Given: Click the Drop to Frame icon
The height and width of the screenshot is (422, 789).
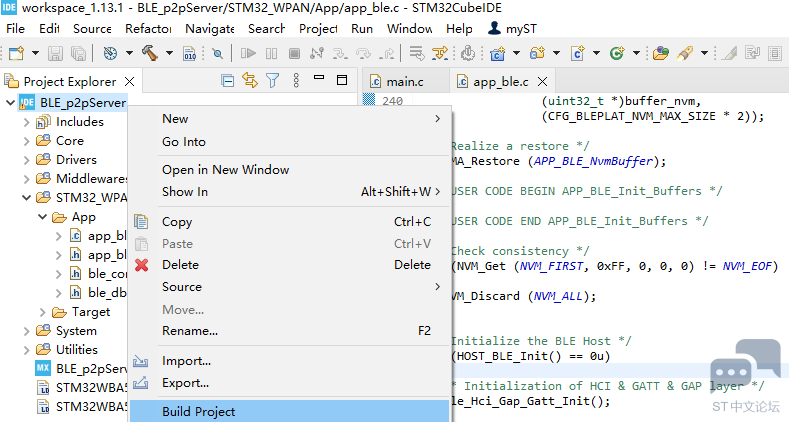Looking at the screenshot, I should click(417, 53).
